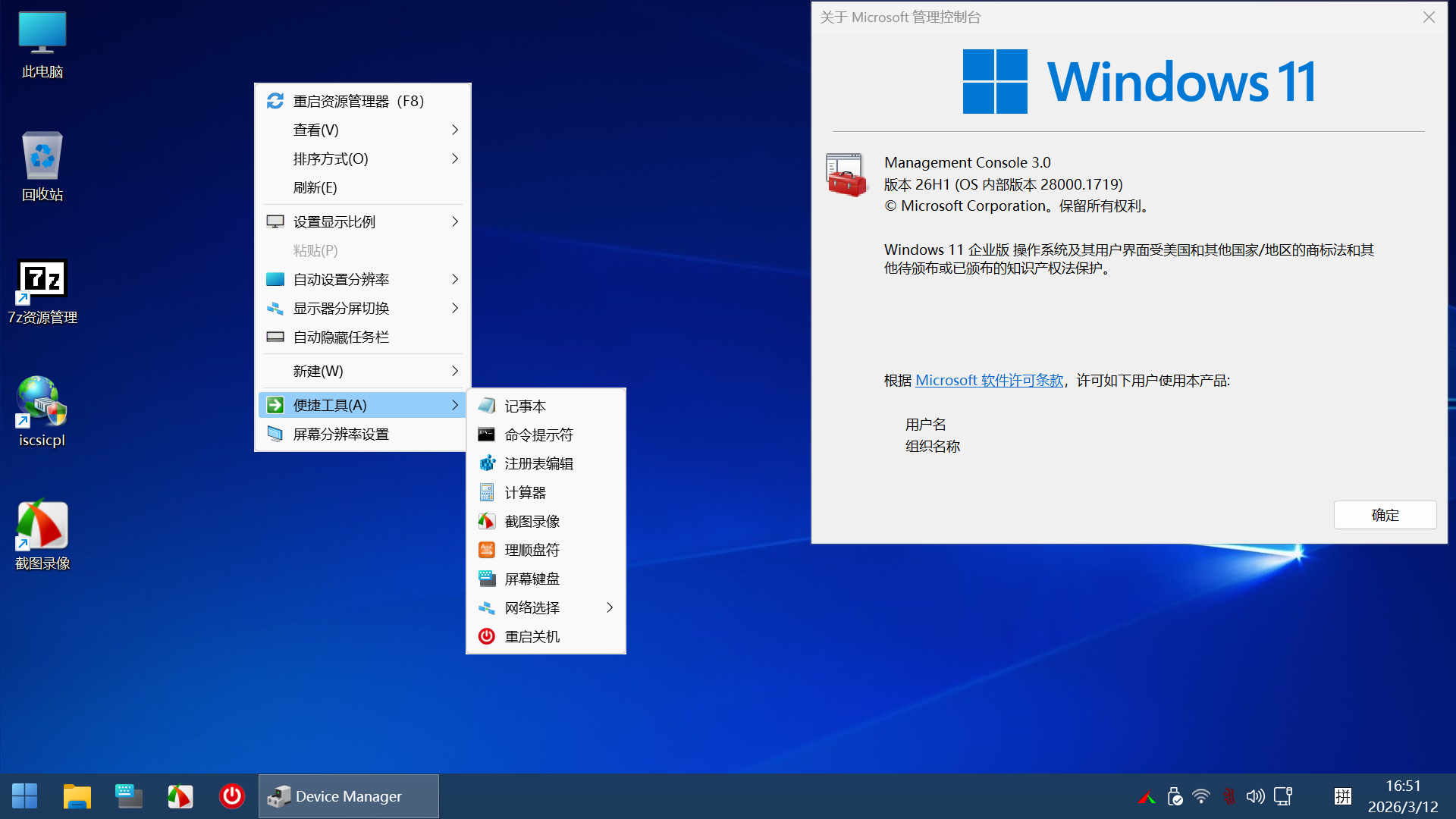Open File Explorer folder icon in taskbar
The height and width of the screenshot is (819, 1456).
click(x=77, y=796)
